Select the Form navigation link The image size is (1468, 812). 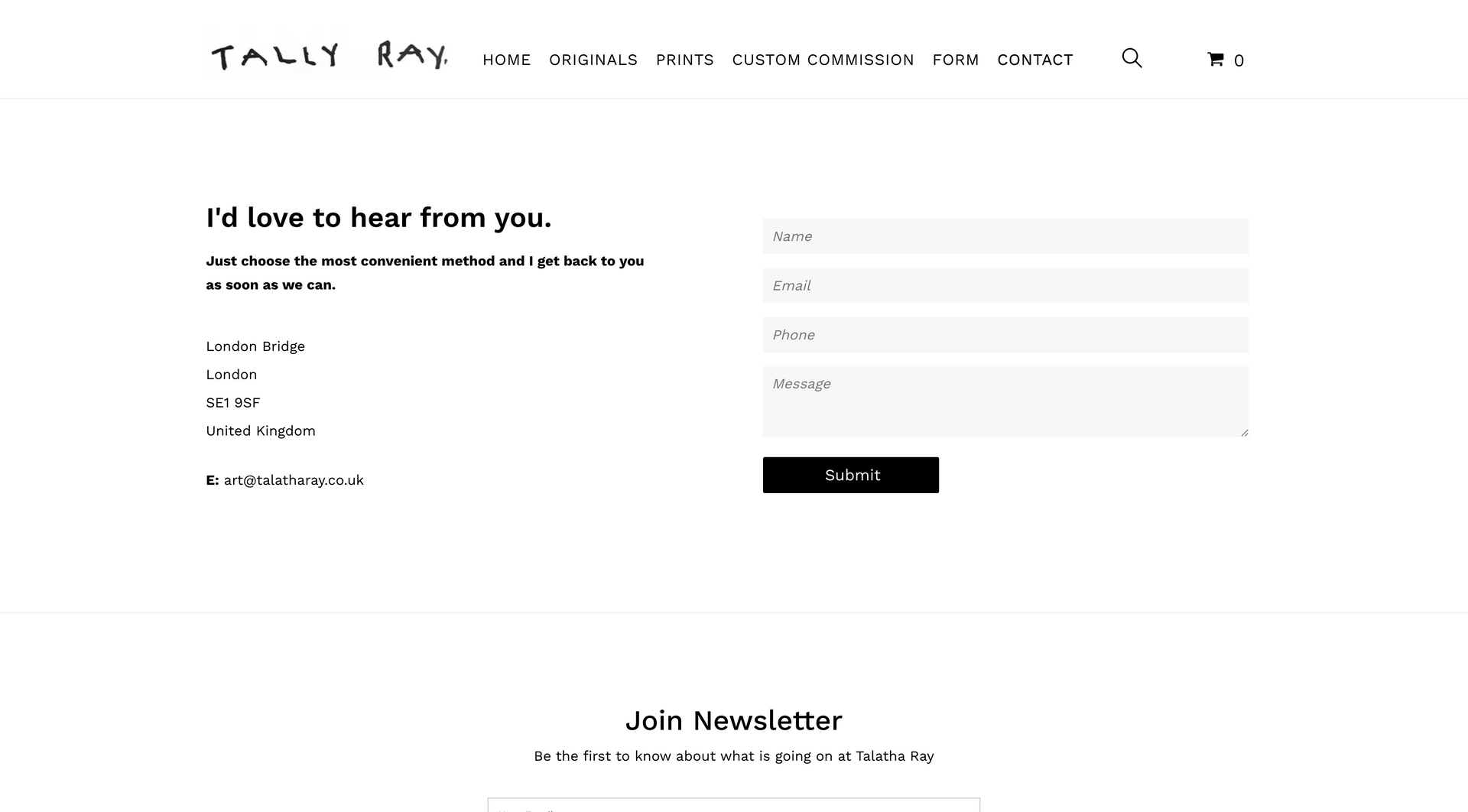click(955, 60)
